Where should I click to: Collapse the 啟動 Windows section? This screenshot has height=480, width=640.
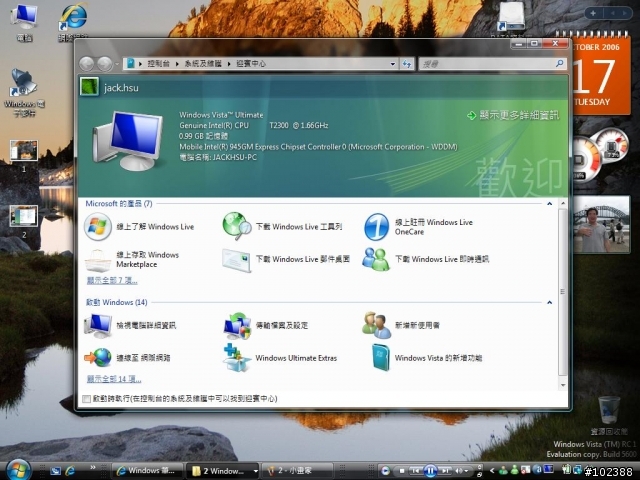click(x=549, y=302)
